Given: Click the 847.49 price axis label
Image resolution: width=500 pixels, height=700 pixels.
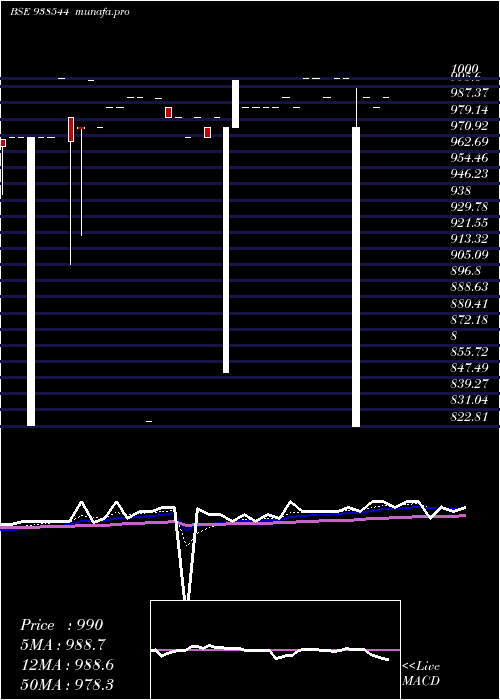Looking at the screenshot, I should pos(469,367).
